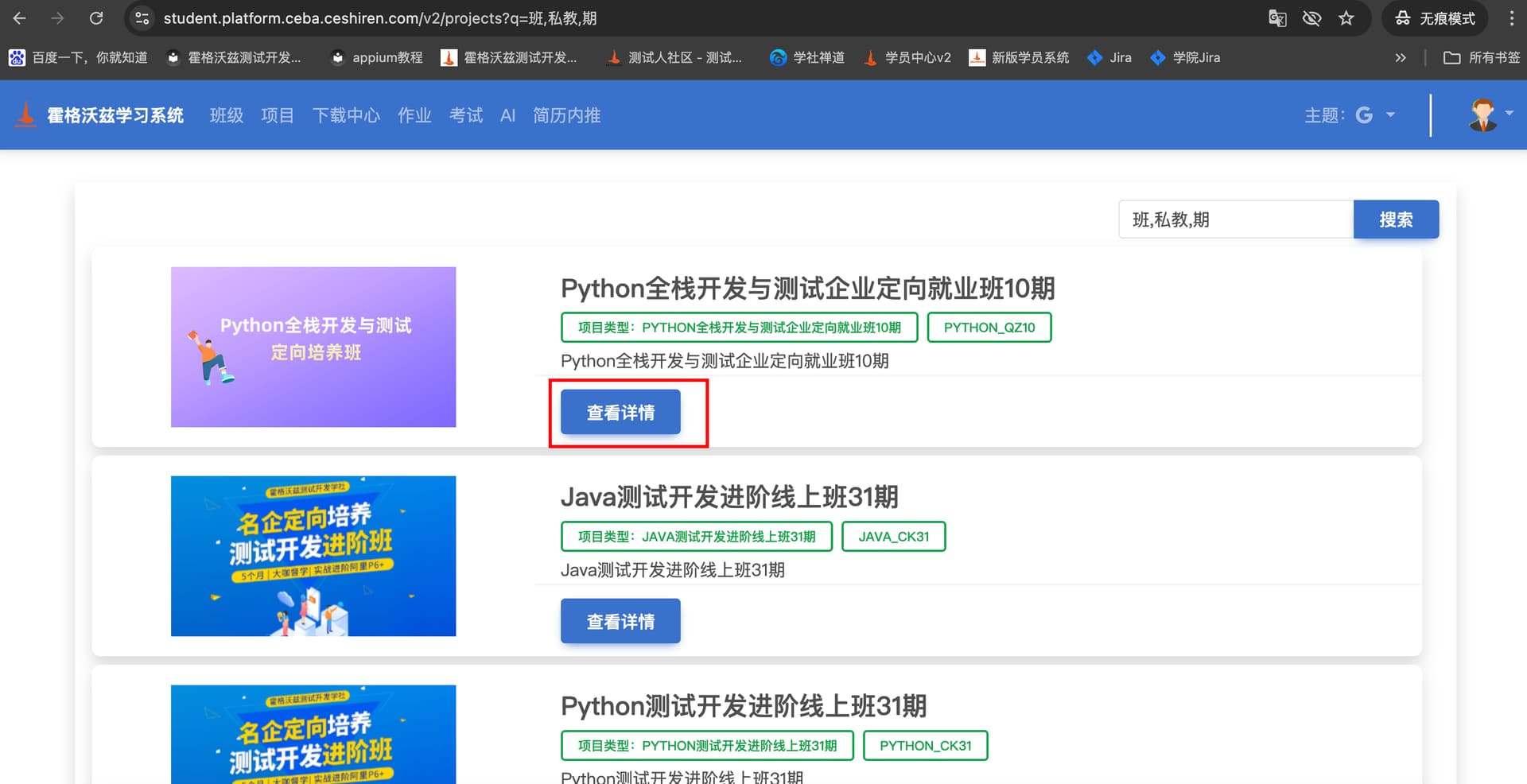View details for Python全栈 10期 class
The height and width of the screenshot is (784, 1527).
click(620, 412)
